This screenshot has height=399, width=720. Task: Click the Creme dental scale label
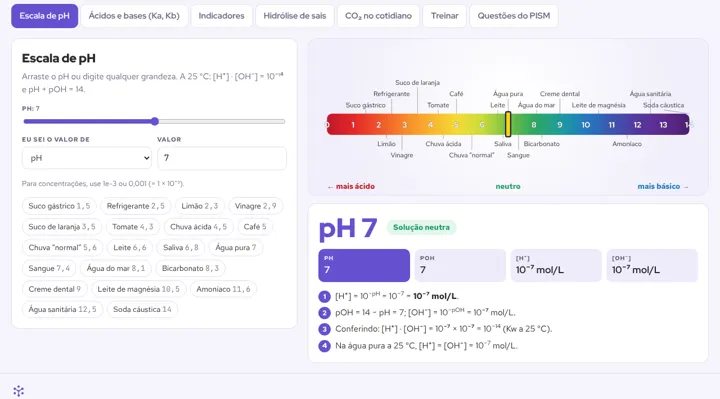click(560, 94)
